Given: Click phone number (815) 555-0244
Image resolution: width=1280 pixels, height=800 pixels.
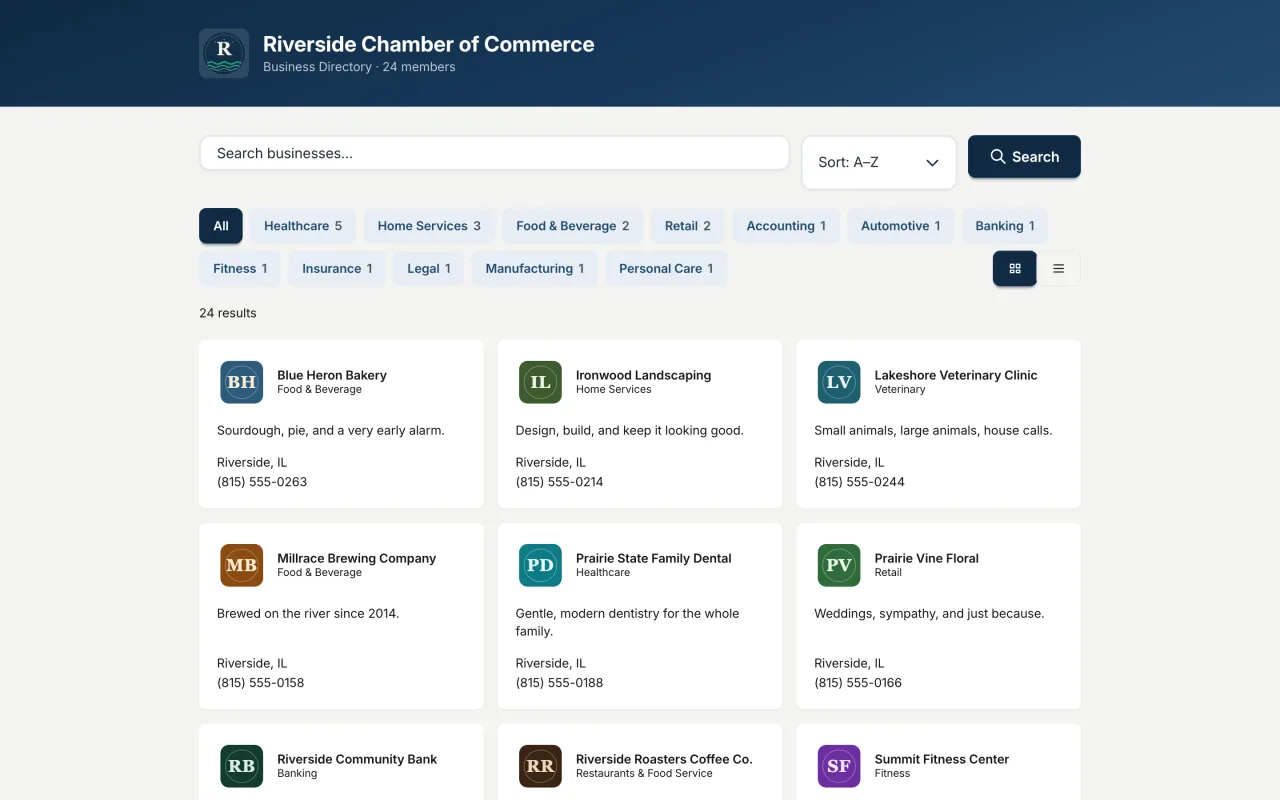Looking at the screenshot, I should click(859, 482).
